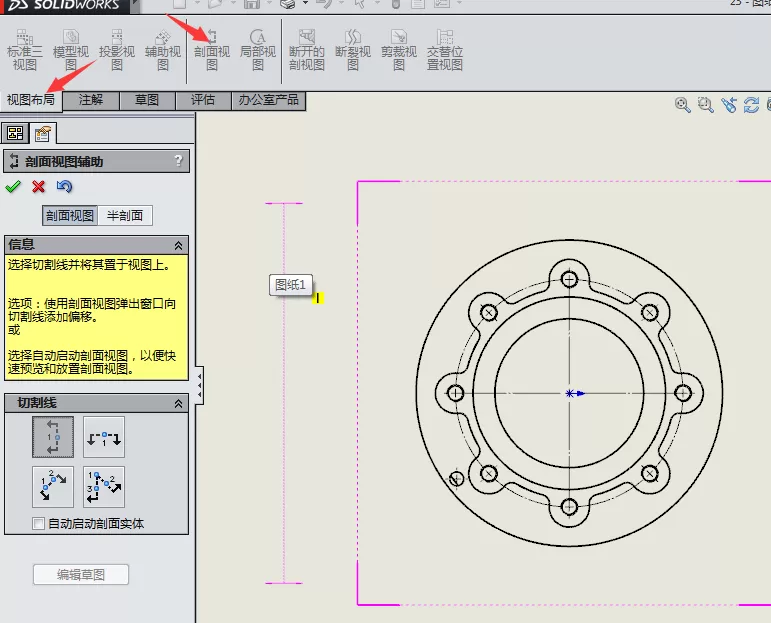Select the Model View (模型视图) tool
Screen dimensions: 771x623
click(70, 50)
